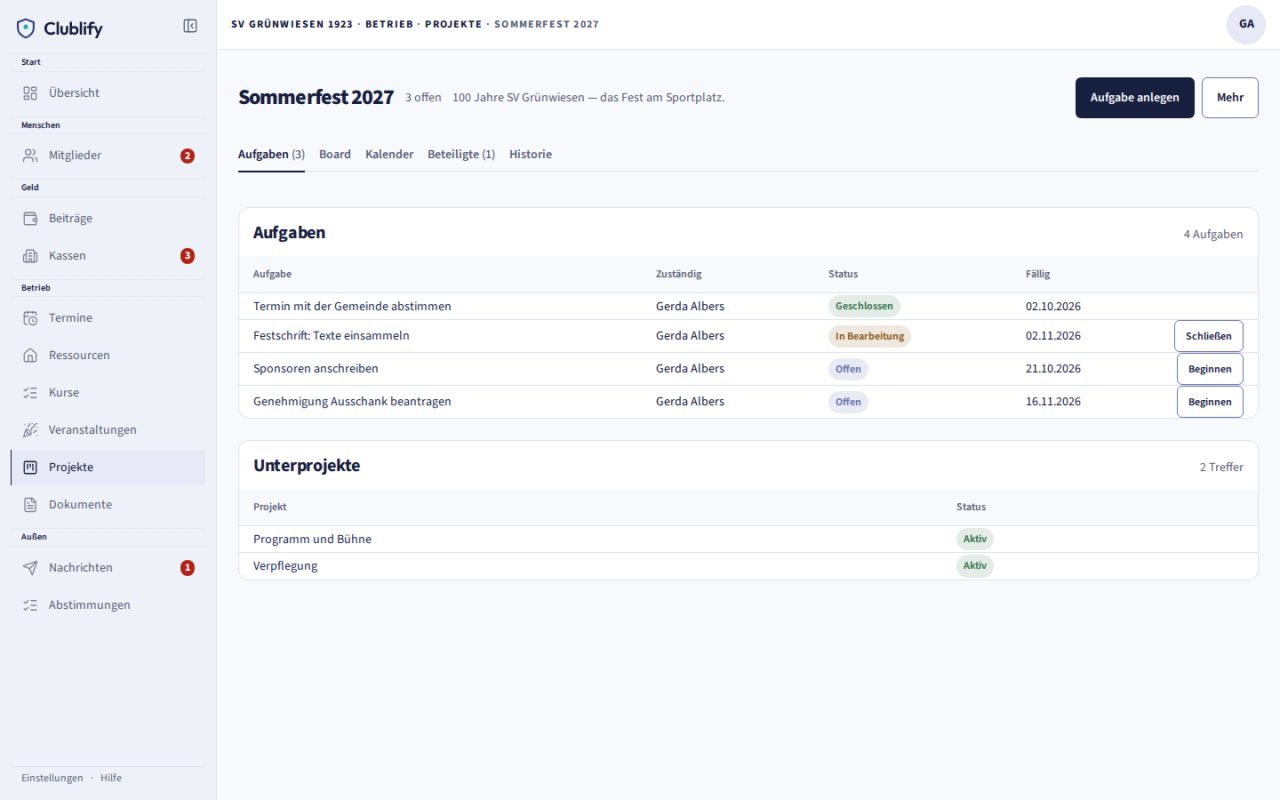Image resolution: width=1280 pixels, height=800 pixels.
Task: Click the SV Grünwiesen 1923 breadcrumb
Action: tap(292, 24)
